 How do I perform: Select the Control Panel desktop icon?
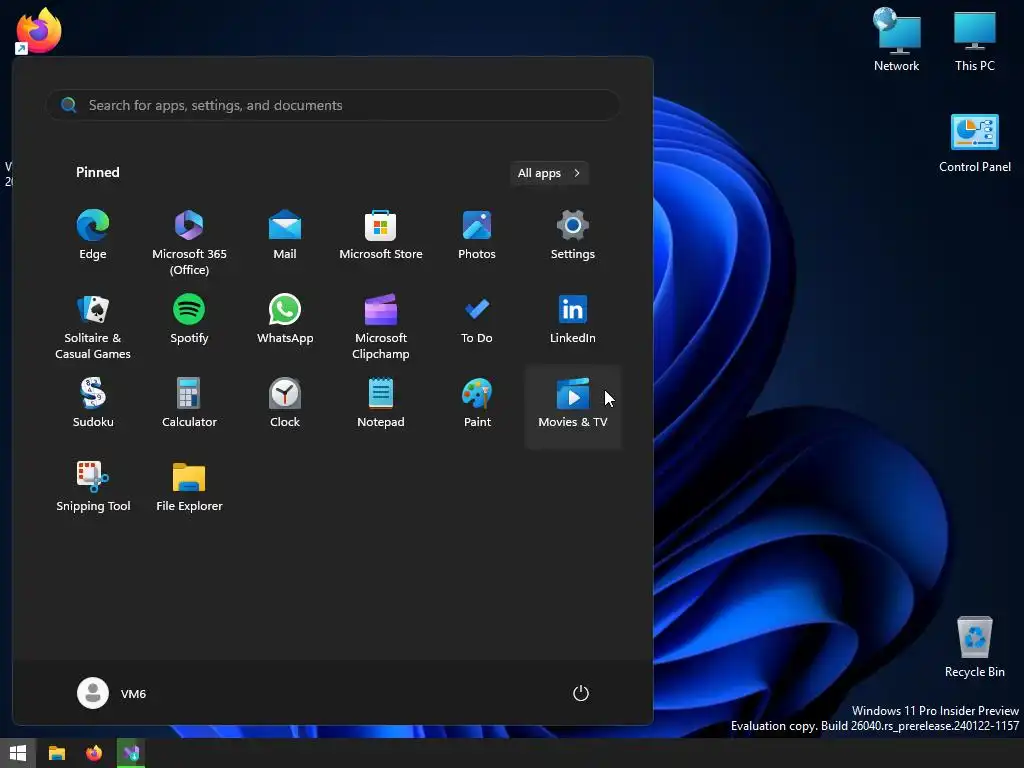[x=974, y=143]
